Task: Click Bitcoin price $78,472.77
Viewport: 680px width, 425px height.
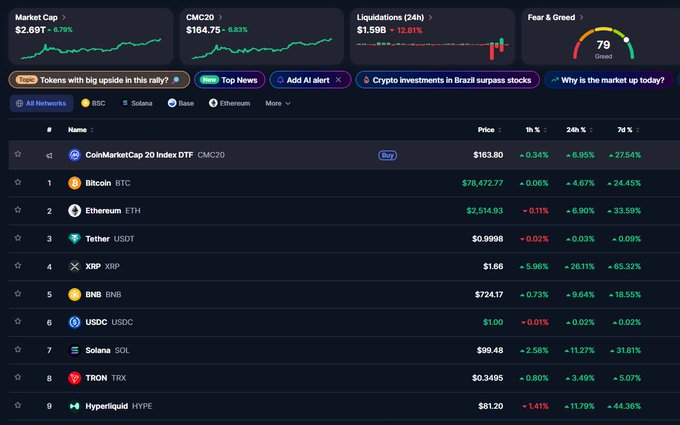Action: [482, 183]
